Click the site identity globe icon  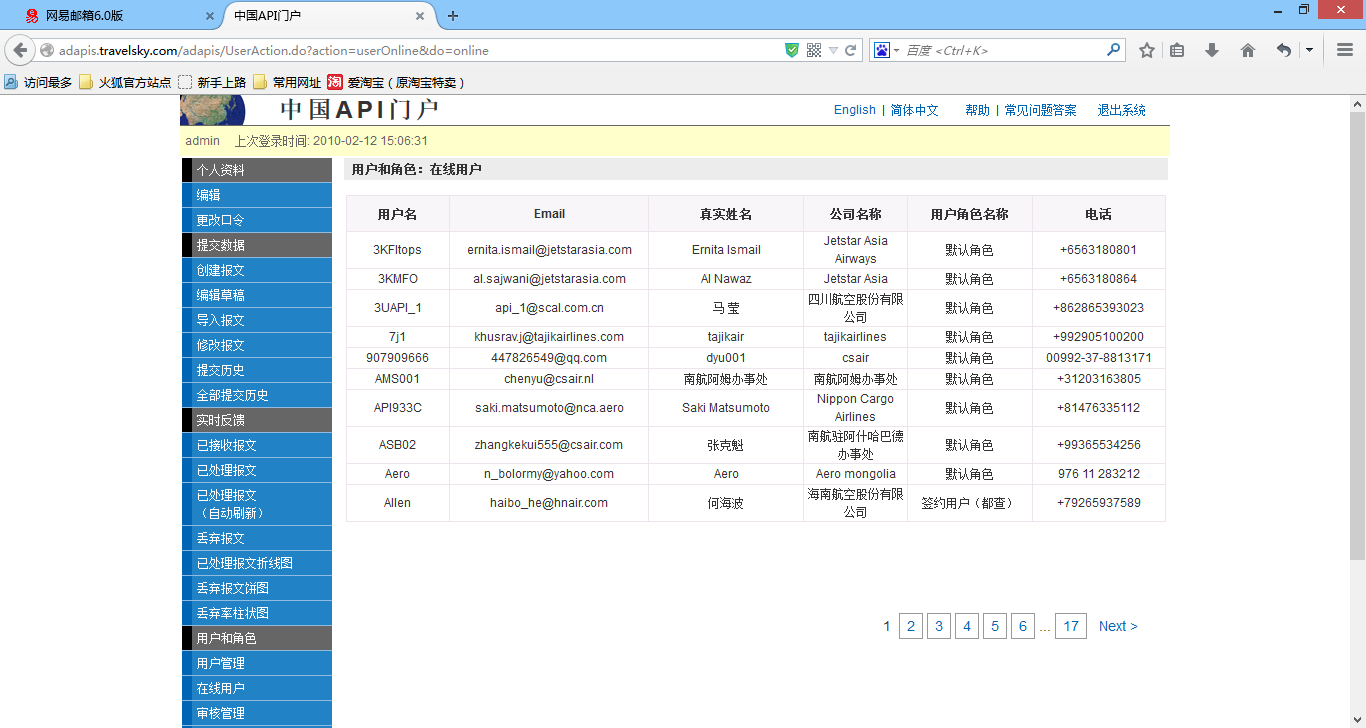pyautogui.click(x=47, y=50)
